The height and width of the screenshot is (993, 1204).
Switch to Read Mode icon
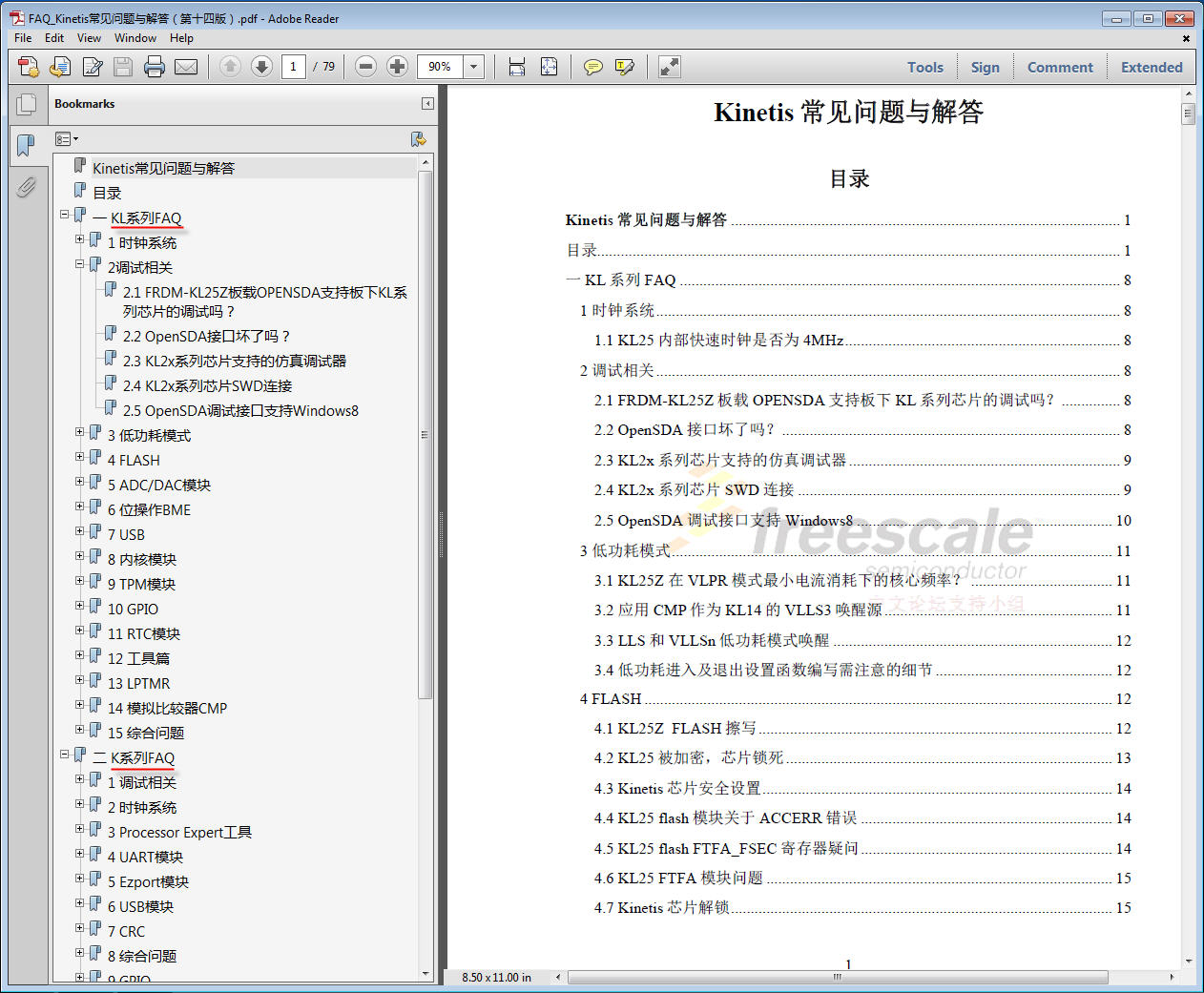coord(670,67)
